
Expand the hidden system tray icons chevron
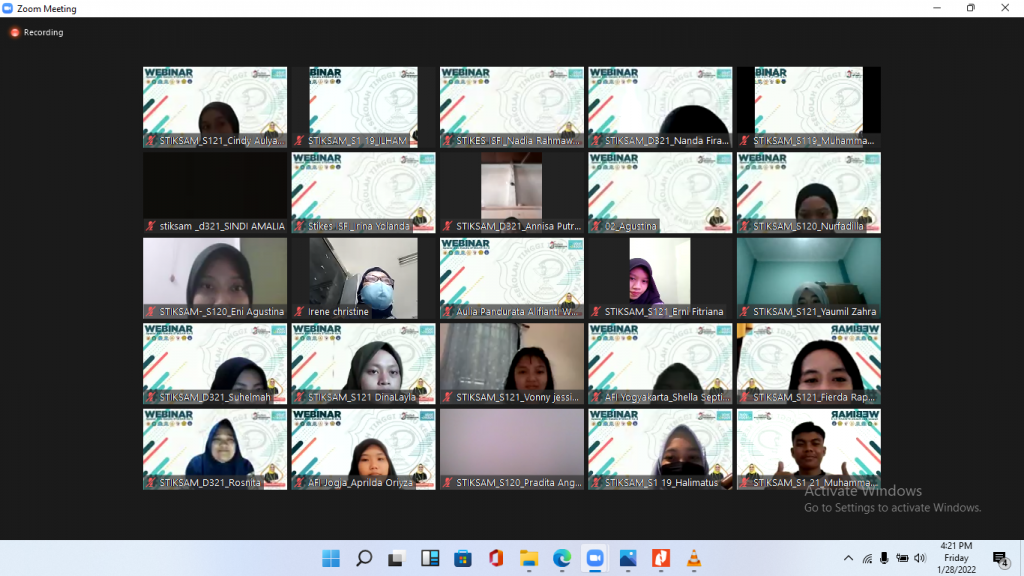click(848, 558)
